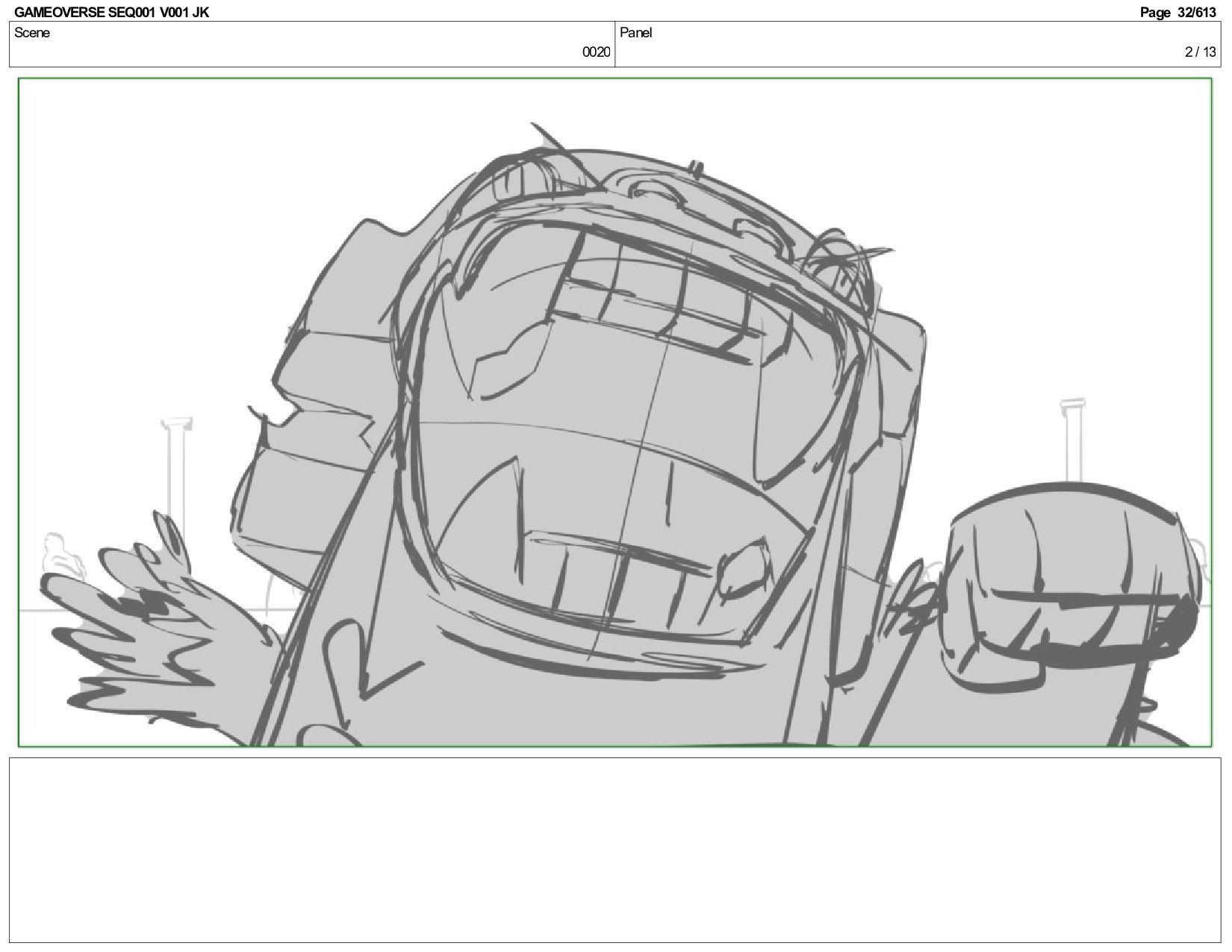Viewport: 1232px width, 952px height.
Task: Click the scene number 0020
Action: coord(596,52)
